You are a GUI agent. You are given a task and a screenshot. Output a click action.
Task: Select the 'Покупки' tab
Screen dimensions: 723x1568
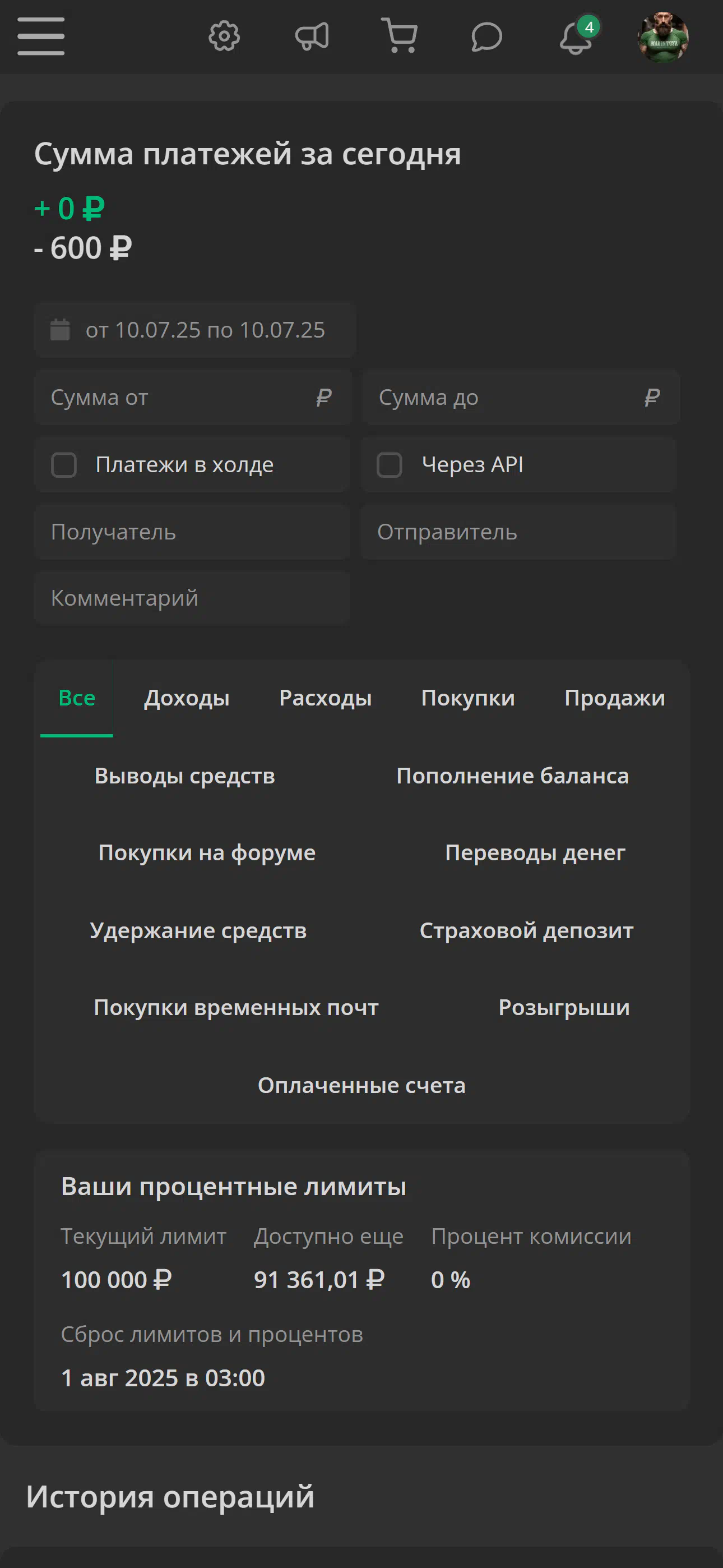[468, 698]
